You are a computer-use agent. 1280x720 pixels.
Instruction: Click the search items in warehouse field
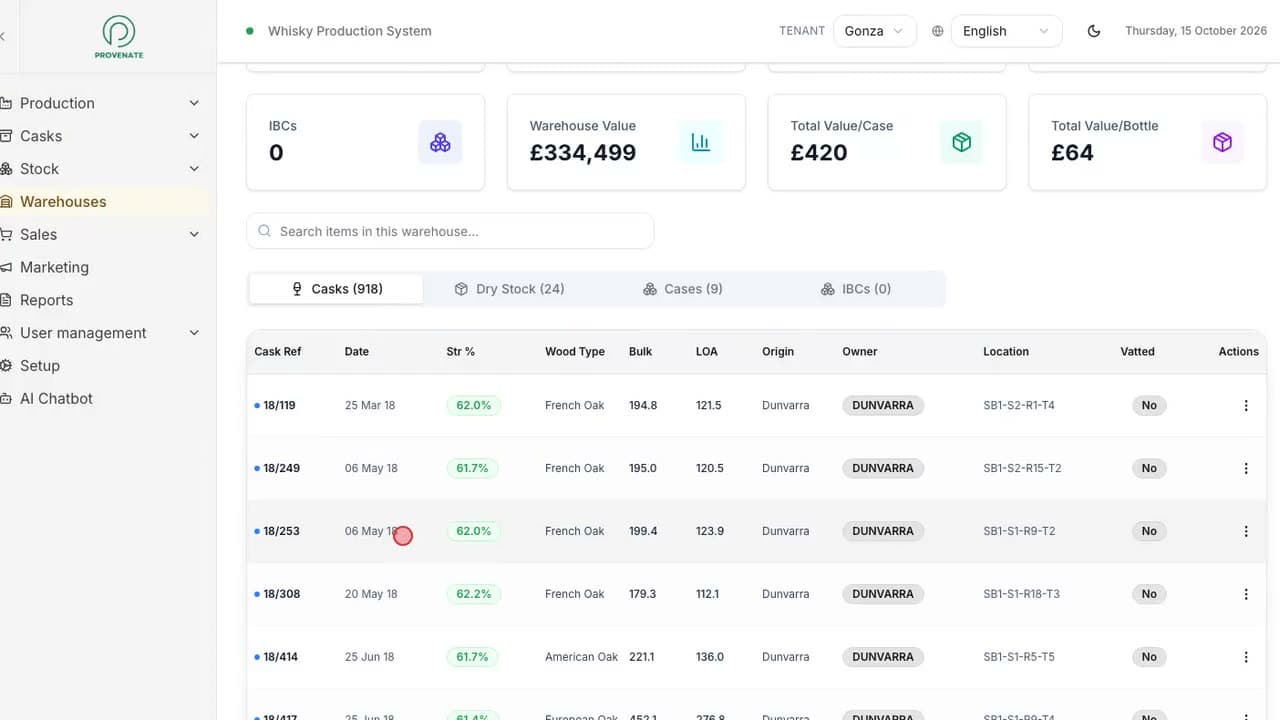point(450,231)
